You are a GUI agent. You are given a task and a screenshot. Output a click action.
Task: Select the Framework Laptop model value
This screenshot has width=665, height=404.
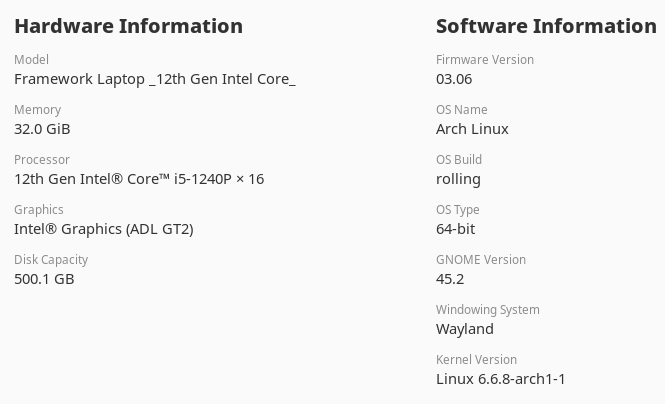pyautogui.click(x=154, y=79)
